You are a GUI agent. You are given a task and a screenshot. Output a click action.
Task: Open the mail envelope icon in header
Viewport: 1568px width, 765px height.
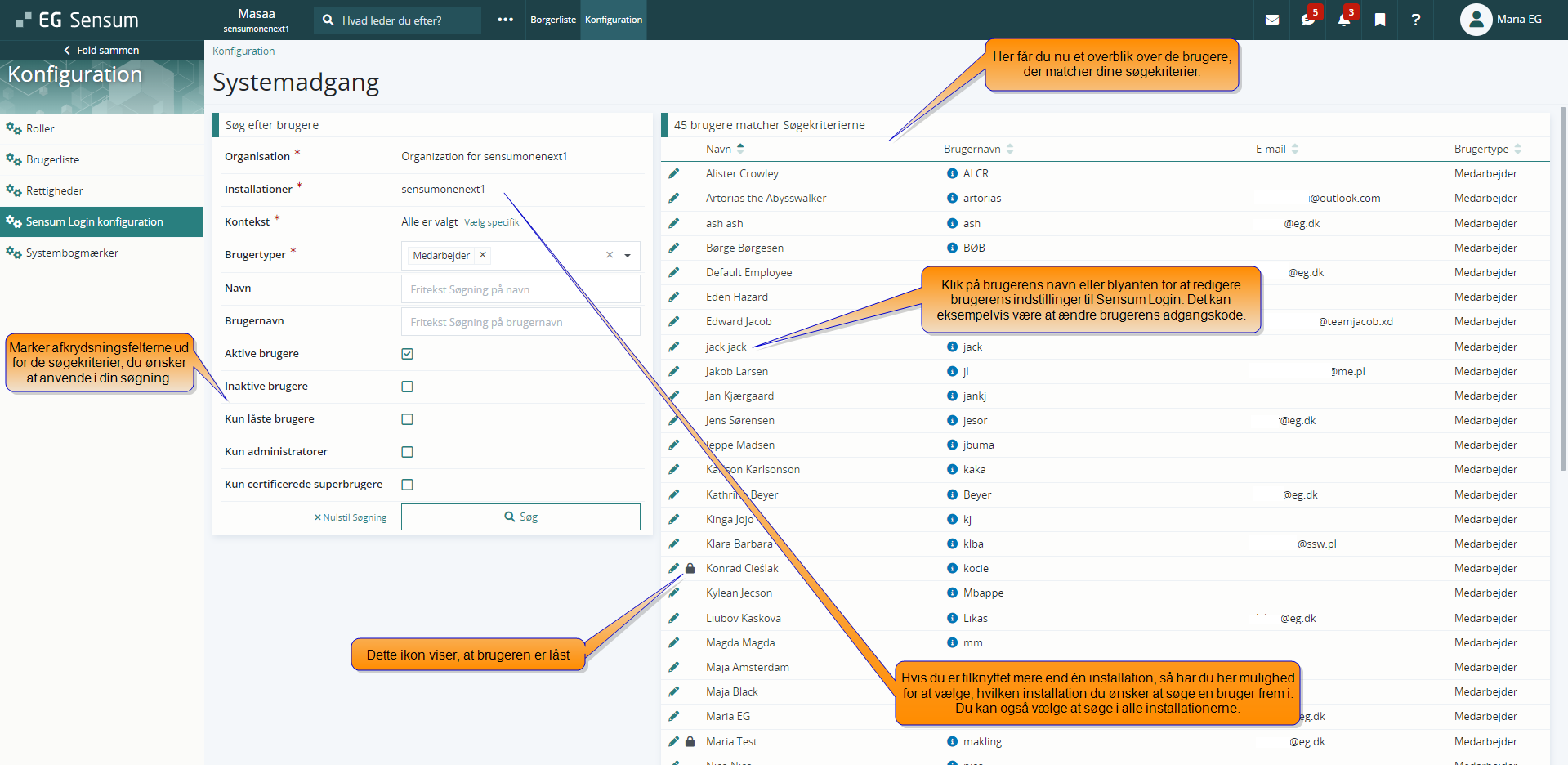tap(1271, 20)
